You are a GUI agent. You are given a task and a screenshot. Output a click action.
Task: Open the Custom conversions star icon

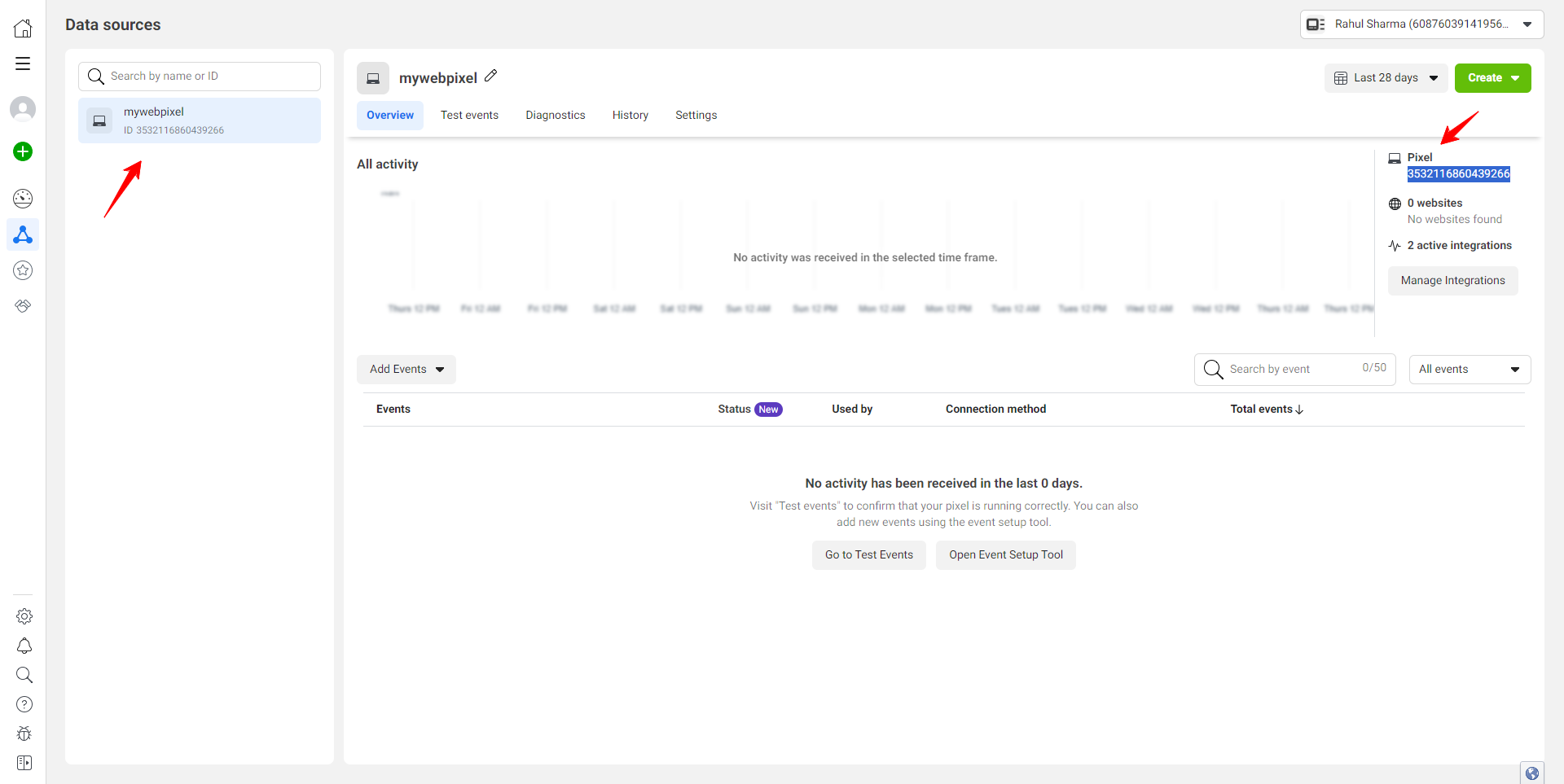(x=23, y=270)
